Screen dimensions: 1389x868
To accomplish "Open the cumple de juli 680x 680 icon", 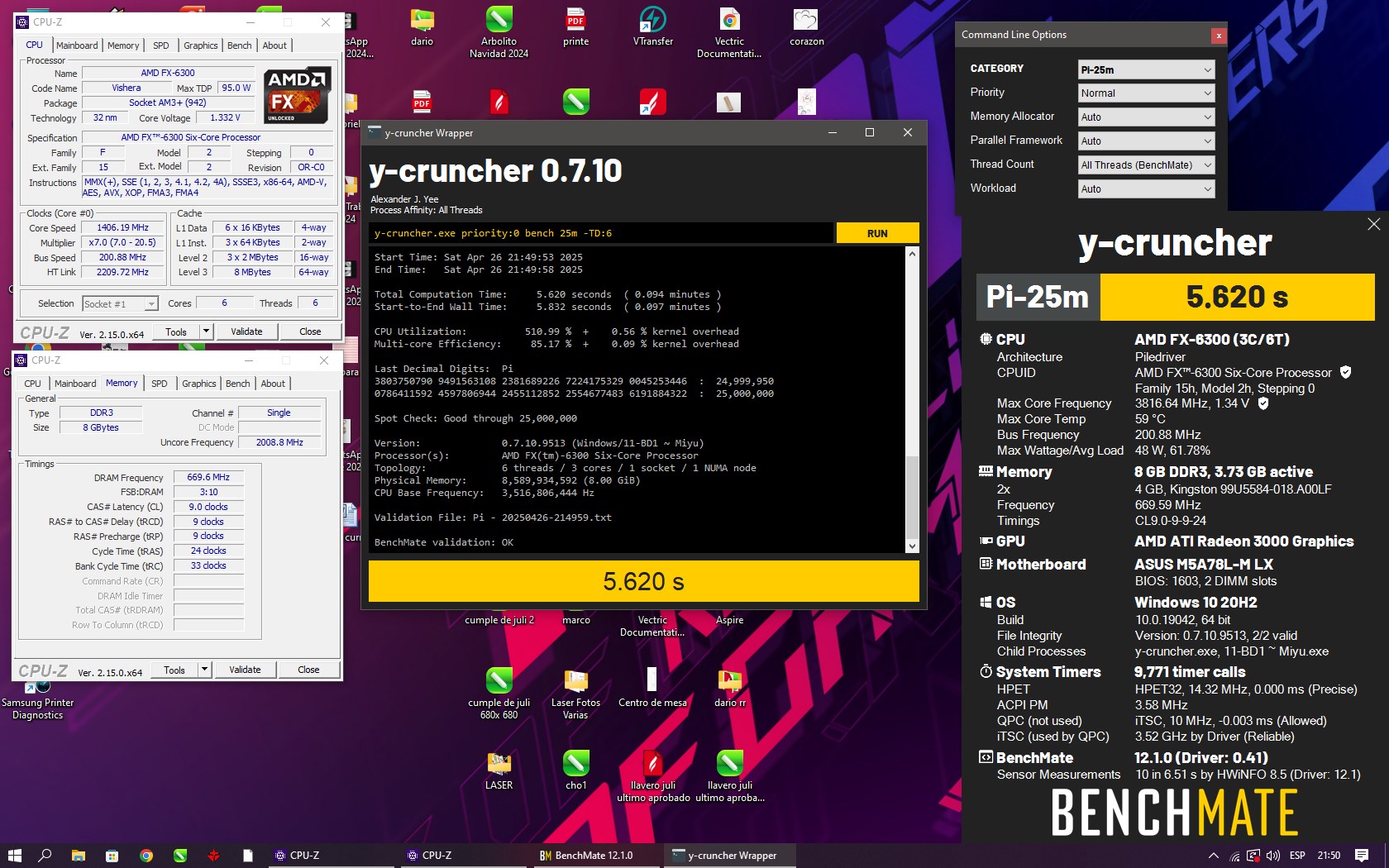I will coord(499,693).
